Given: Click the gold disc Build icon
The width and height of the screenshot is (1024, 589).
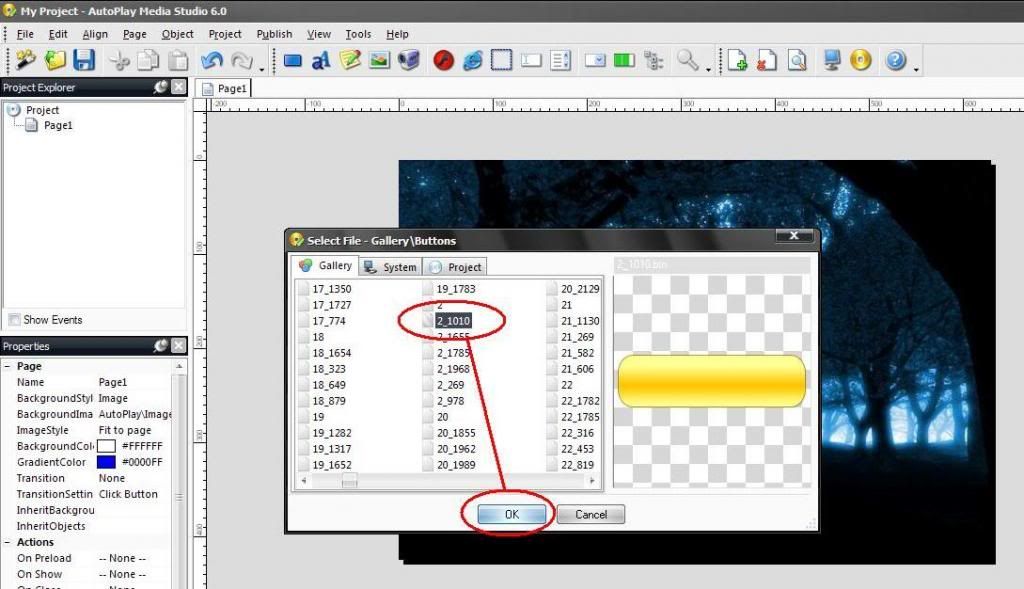Looking at the screenshot, I should (860, 61).
